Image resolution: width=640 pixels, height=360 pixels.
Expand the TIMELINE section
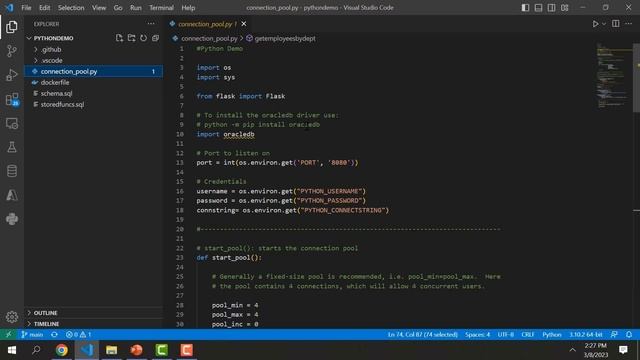46,324
